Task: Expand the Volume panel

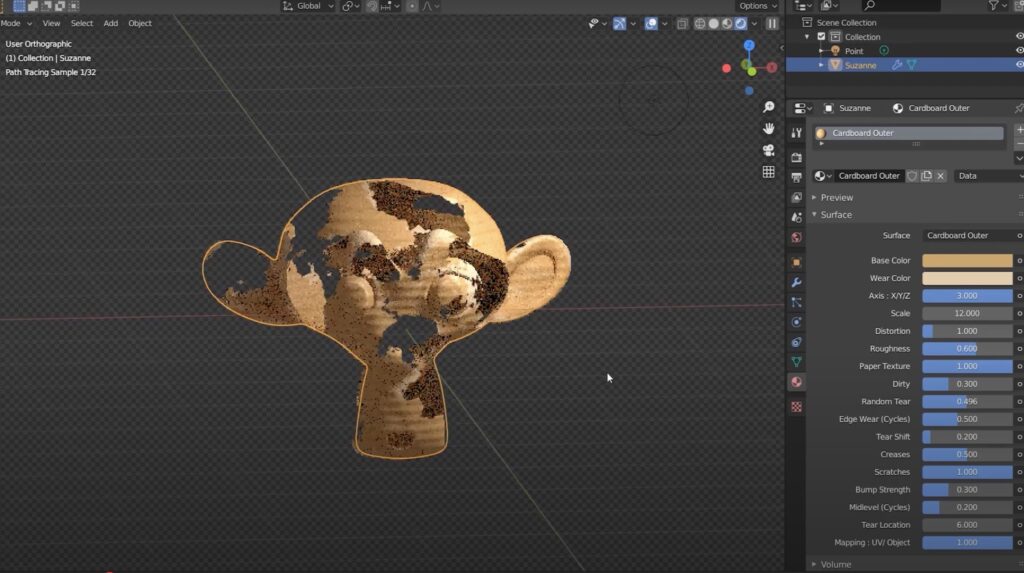Action: pyautogui.click(x=835, y=565)
